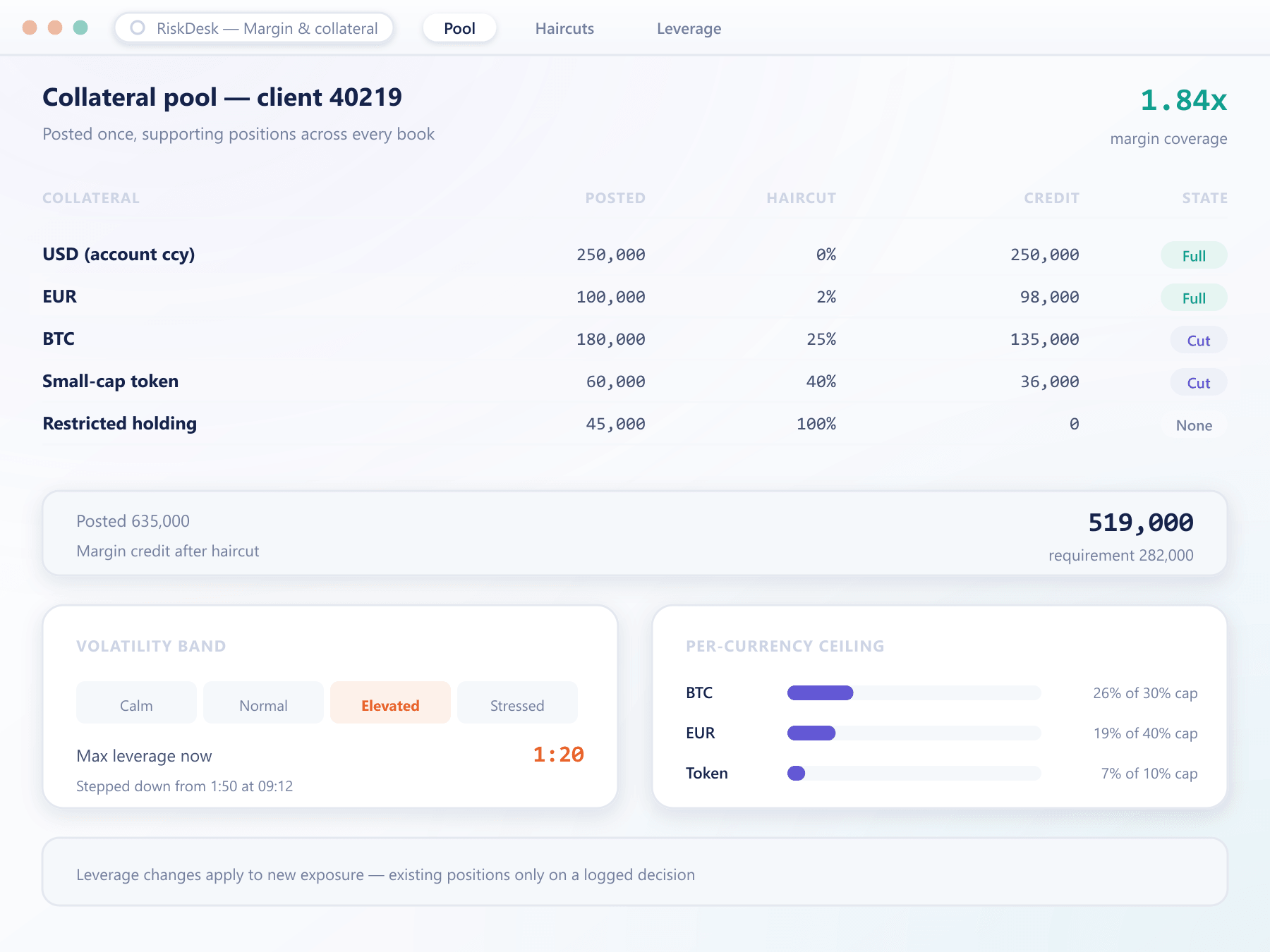
Task: Select the USD (account ccy) row label
Action: 119,254
